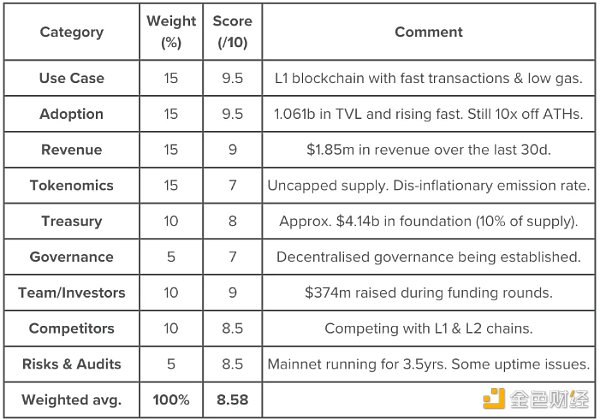The width and height of the screenshot is (600, 420).
Task: Select the Use Case row label
Action: pyautogui.click(x=72, y=78)
